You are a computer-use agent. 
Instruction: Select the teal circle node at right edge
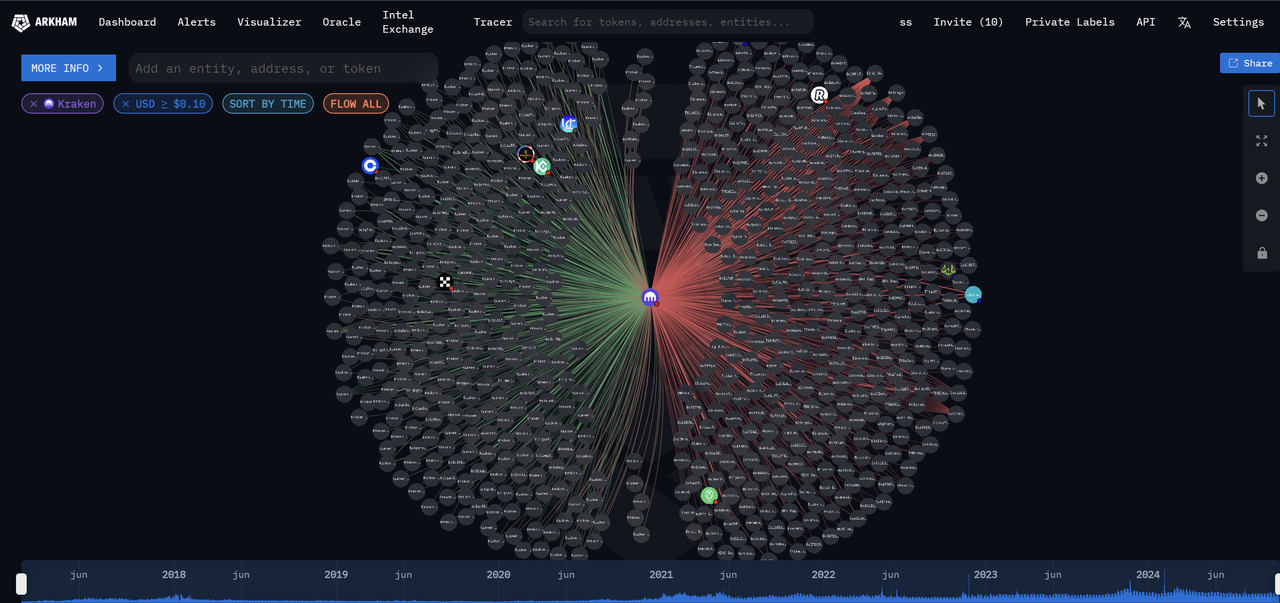973,294
